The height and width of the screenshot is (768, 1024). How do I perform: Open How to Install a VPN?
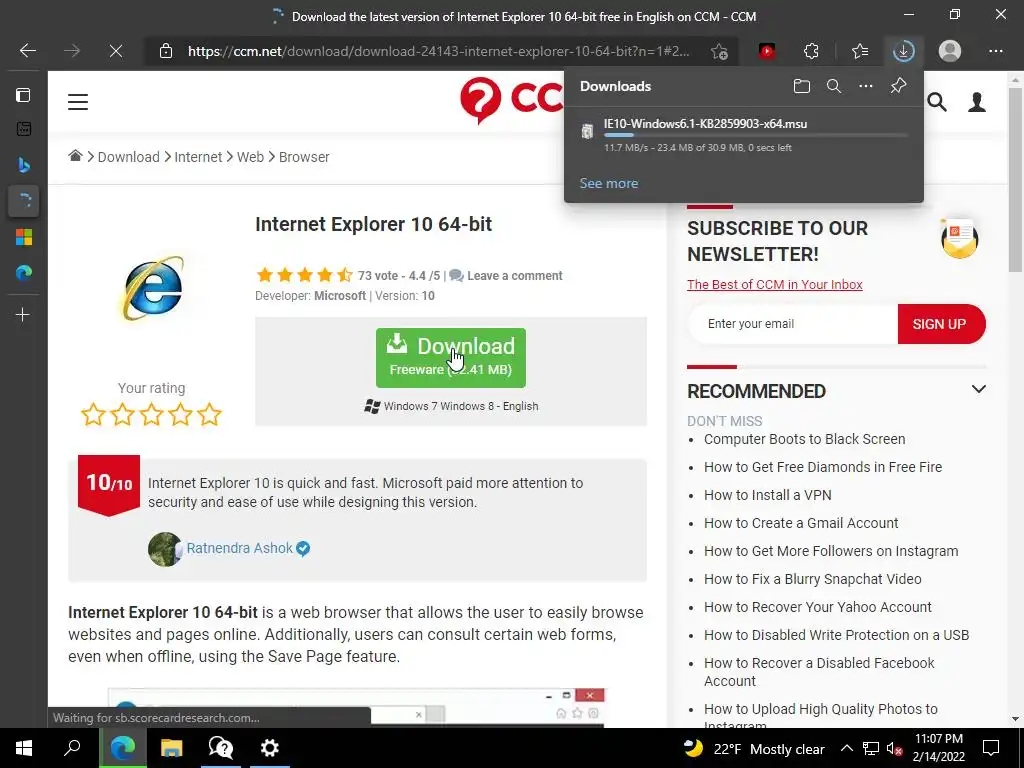click(767, 495)
